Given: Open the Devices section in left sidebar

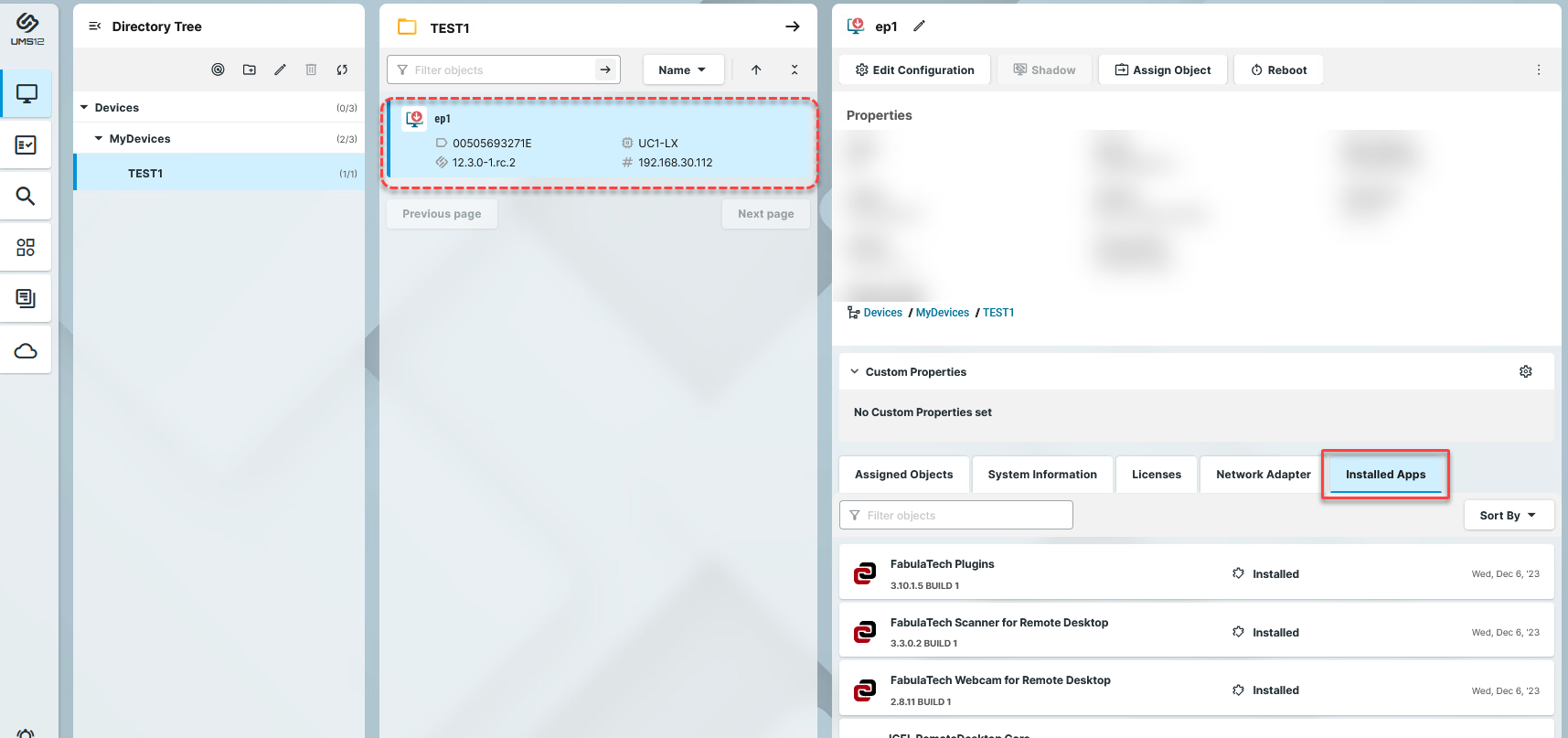Looking at the screenshot, I should coord(27,93).
